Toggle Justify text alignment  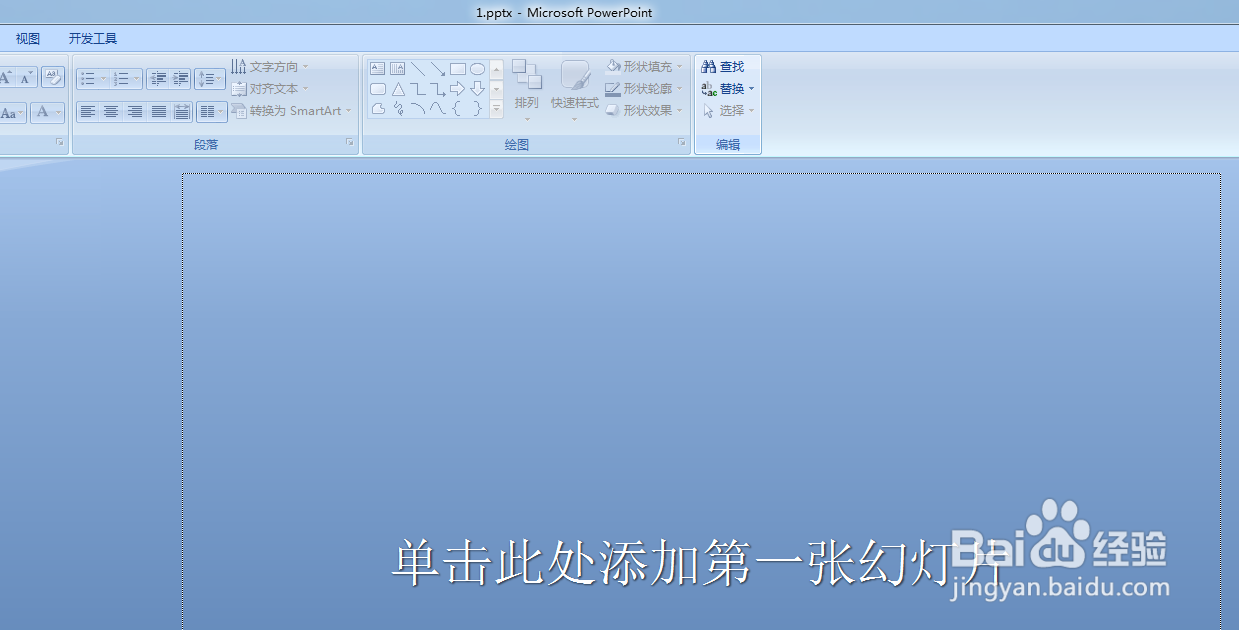(158, 112)
